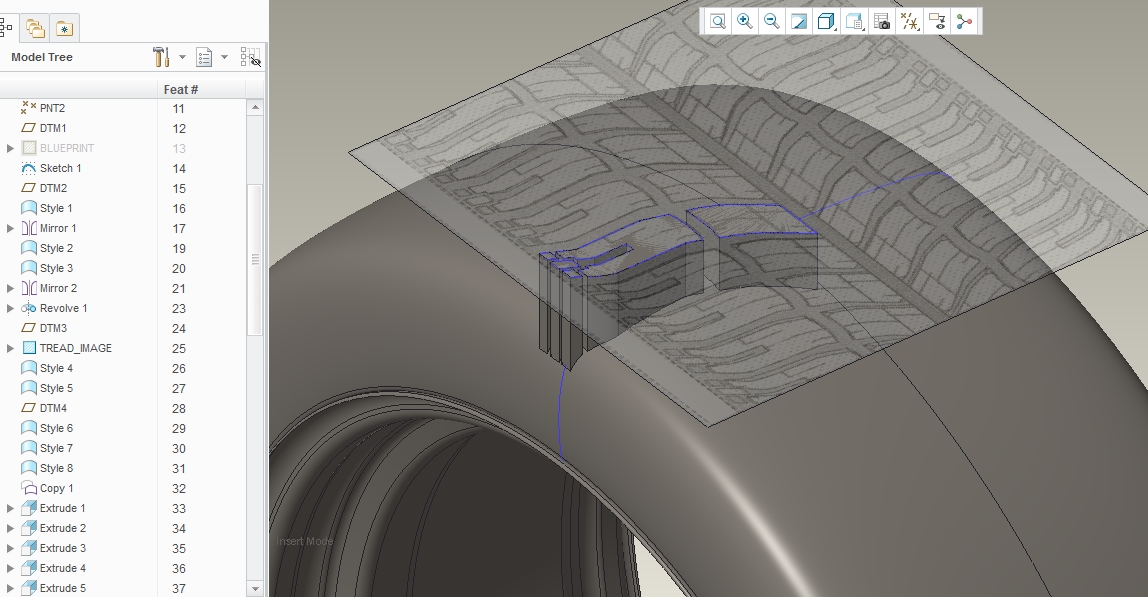Click the TREAD_IMAGE feature icon
The width and height of the screenshot is (1148, 597).
coord(29,348)
